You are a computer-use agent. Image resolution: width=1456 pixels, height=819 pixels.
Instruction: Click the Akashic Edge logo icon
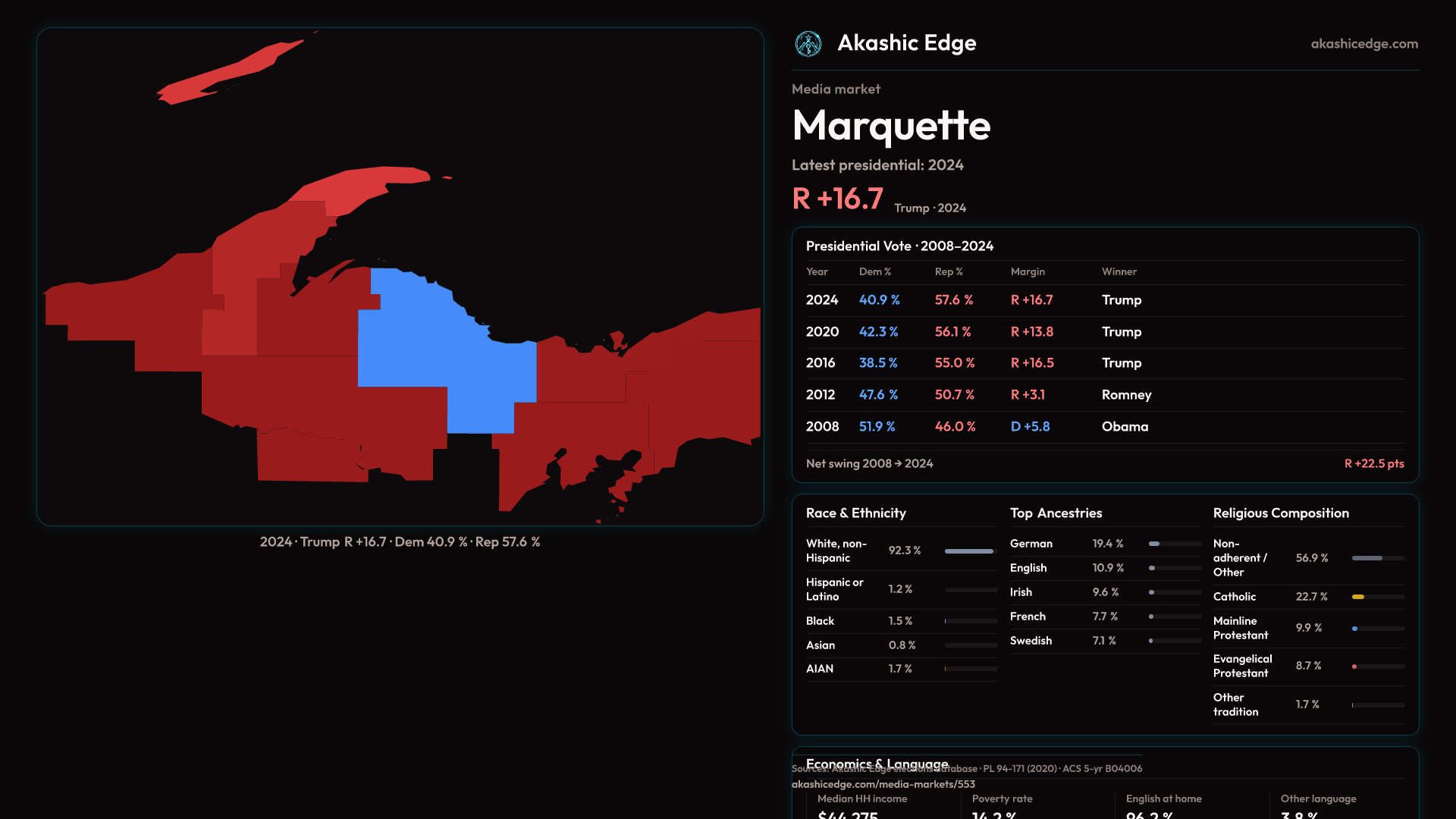[808, 44]
